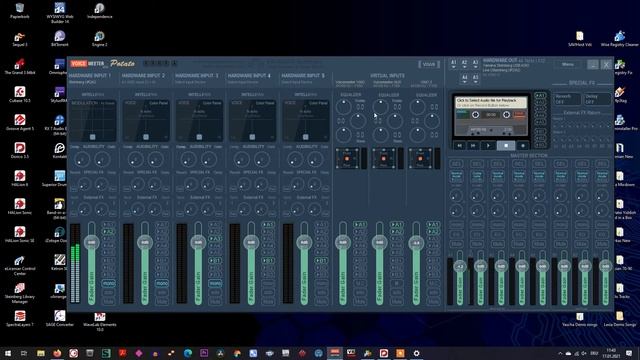This screenshot has width=640, height=360.
Task: Click the Hardware Input 3 fader gain knob
Action: tap(198, 242)
